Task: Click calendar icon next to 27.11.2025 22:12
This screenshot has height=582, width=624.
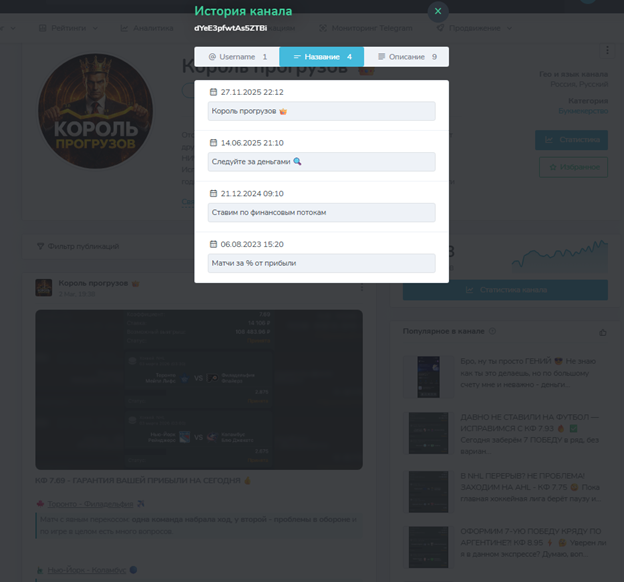Action: click(213, 92)
